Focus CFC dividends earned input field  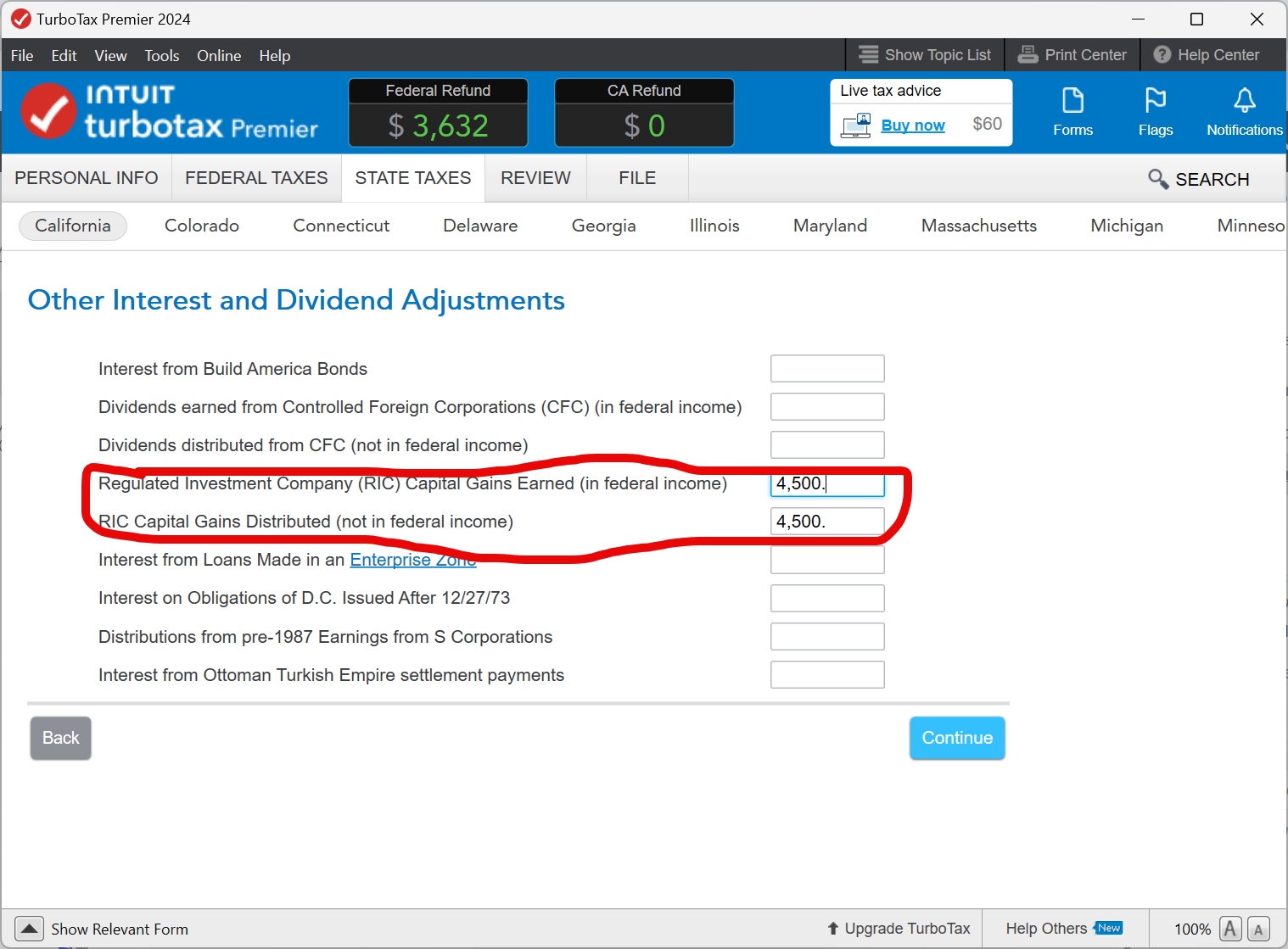pos(827,407)
